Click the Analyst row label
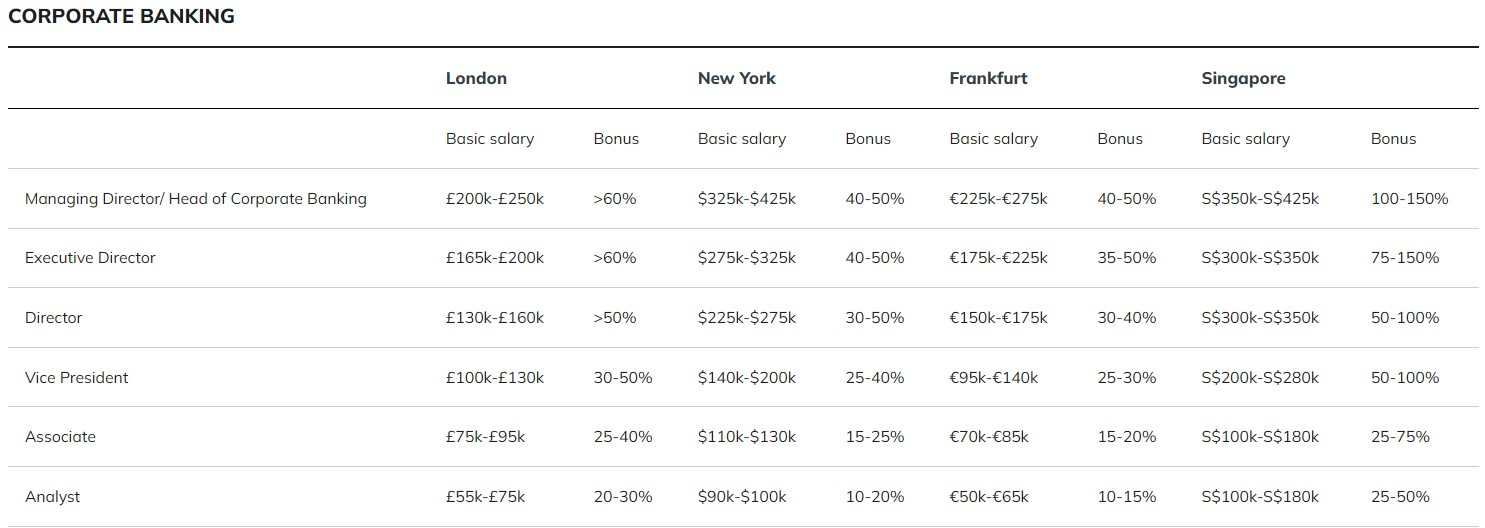The image size is (1485, 528). [52, 497]
